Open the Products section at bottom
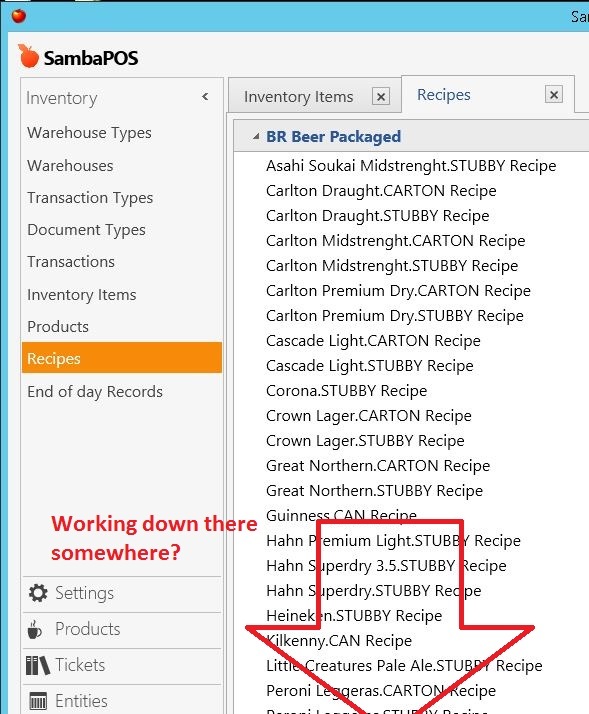Viewport: 589px width, 714px height. (122, 629)
